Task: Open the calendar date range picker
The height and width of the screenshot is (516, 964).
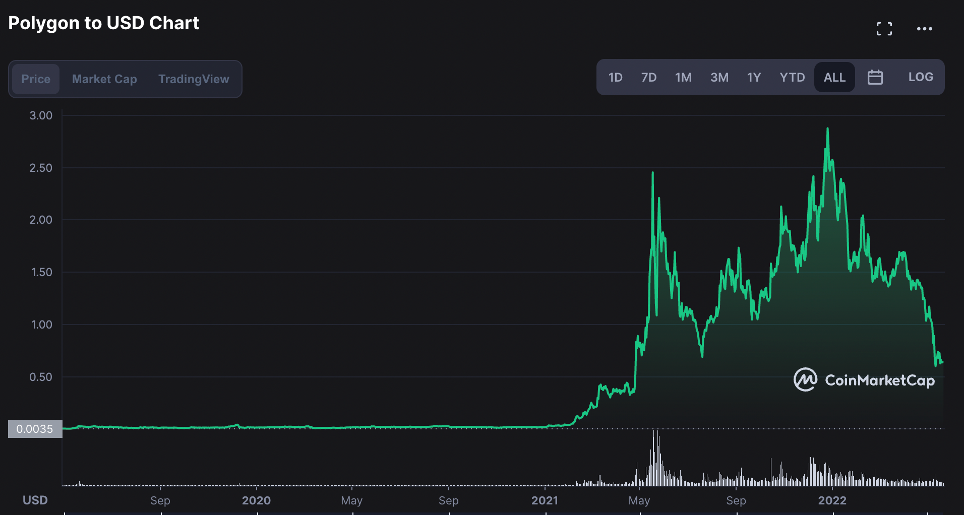Action: [x=875, y=77]
